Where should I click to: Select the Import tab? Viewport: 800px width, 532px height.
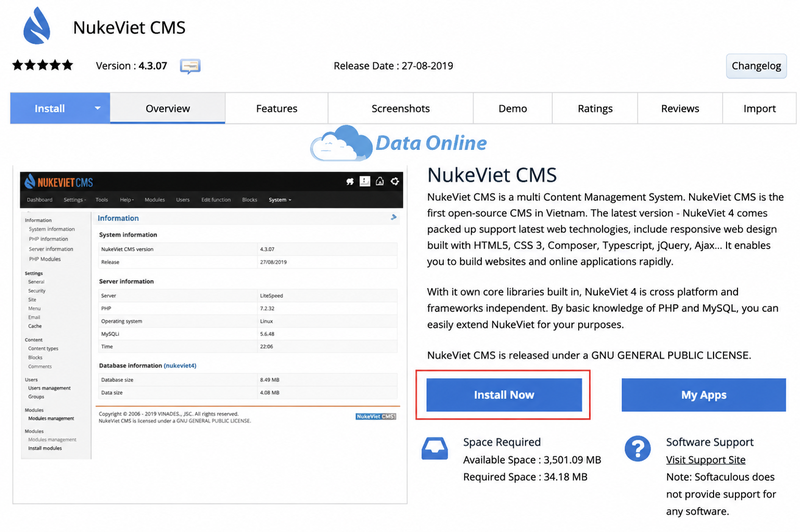pos(759,108)
